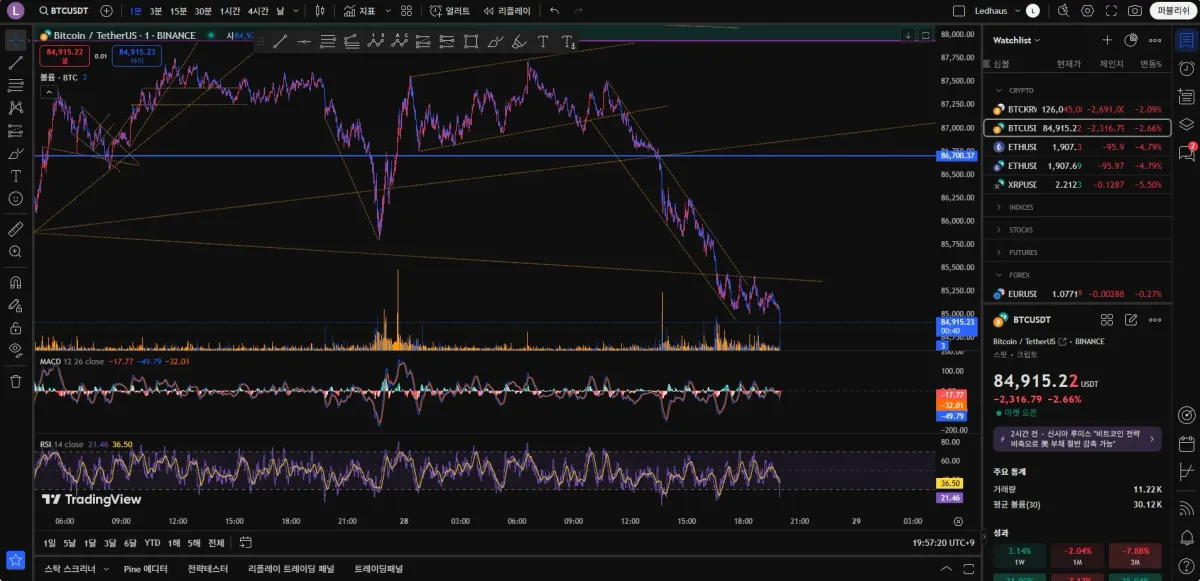Viewport: 1200px width, 581px height.
Task: Toggle hide all drawings eye icon
Action: 15,349
